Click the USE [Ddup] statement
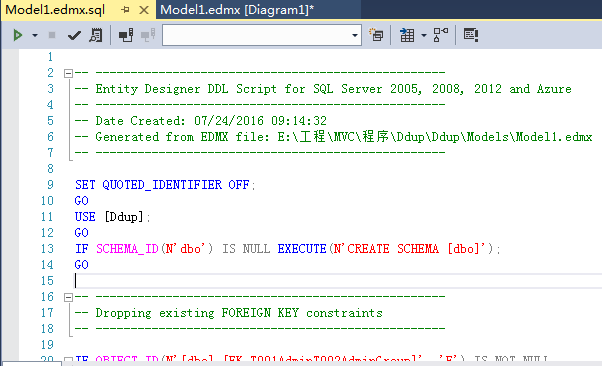This screenshot has height=366, width=602. [112, 217]
